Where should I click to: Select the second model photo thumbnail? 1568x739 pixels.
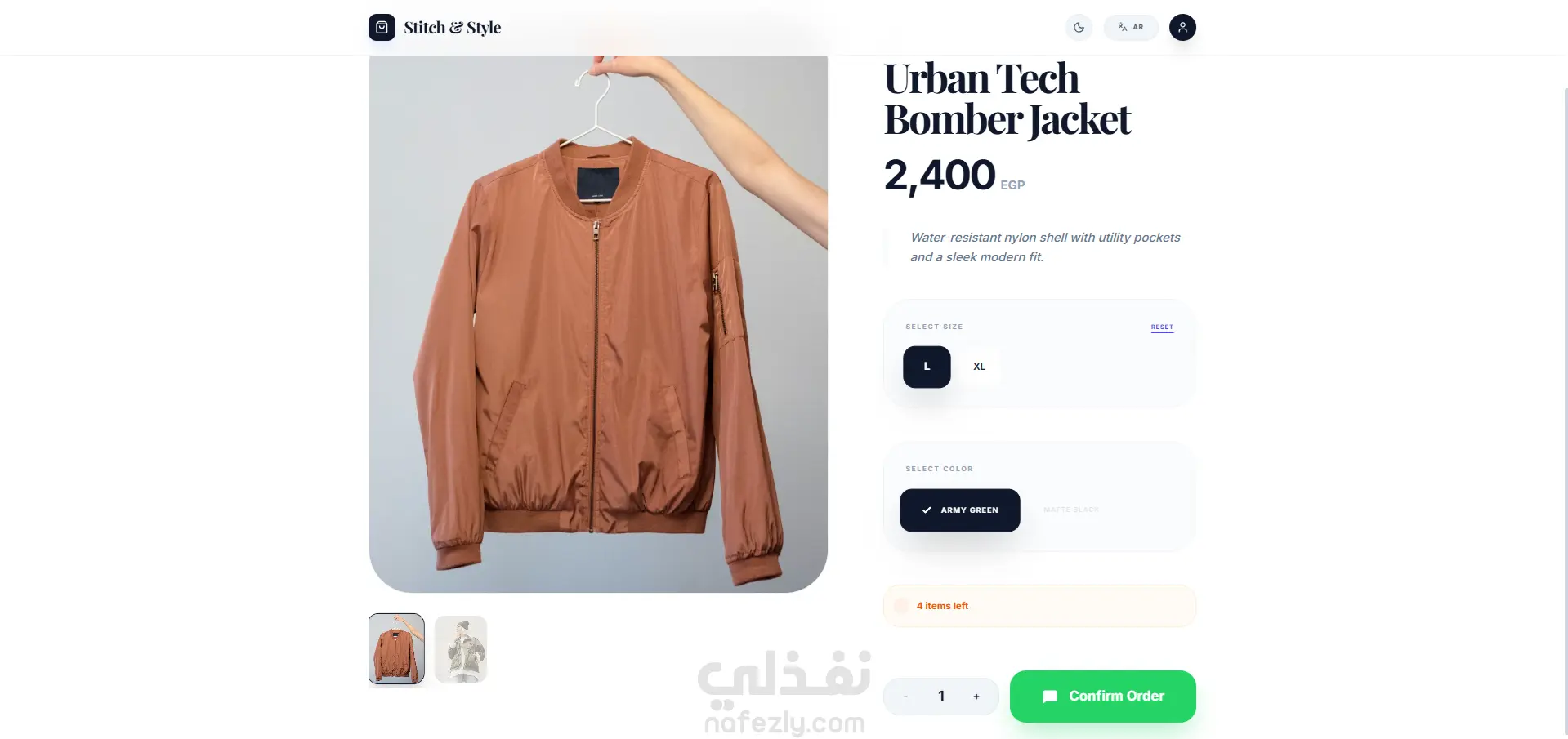click(x=461, y=649)
